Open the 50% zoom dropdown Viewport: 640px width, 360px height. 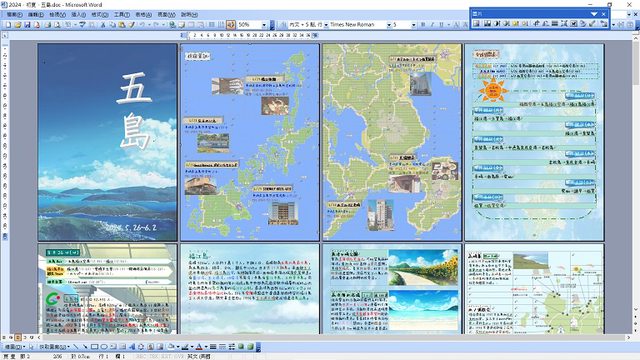pyautogui.click(x=264, y=25)
